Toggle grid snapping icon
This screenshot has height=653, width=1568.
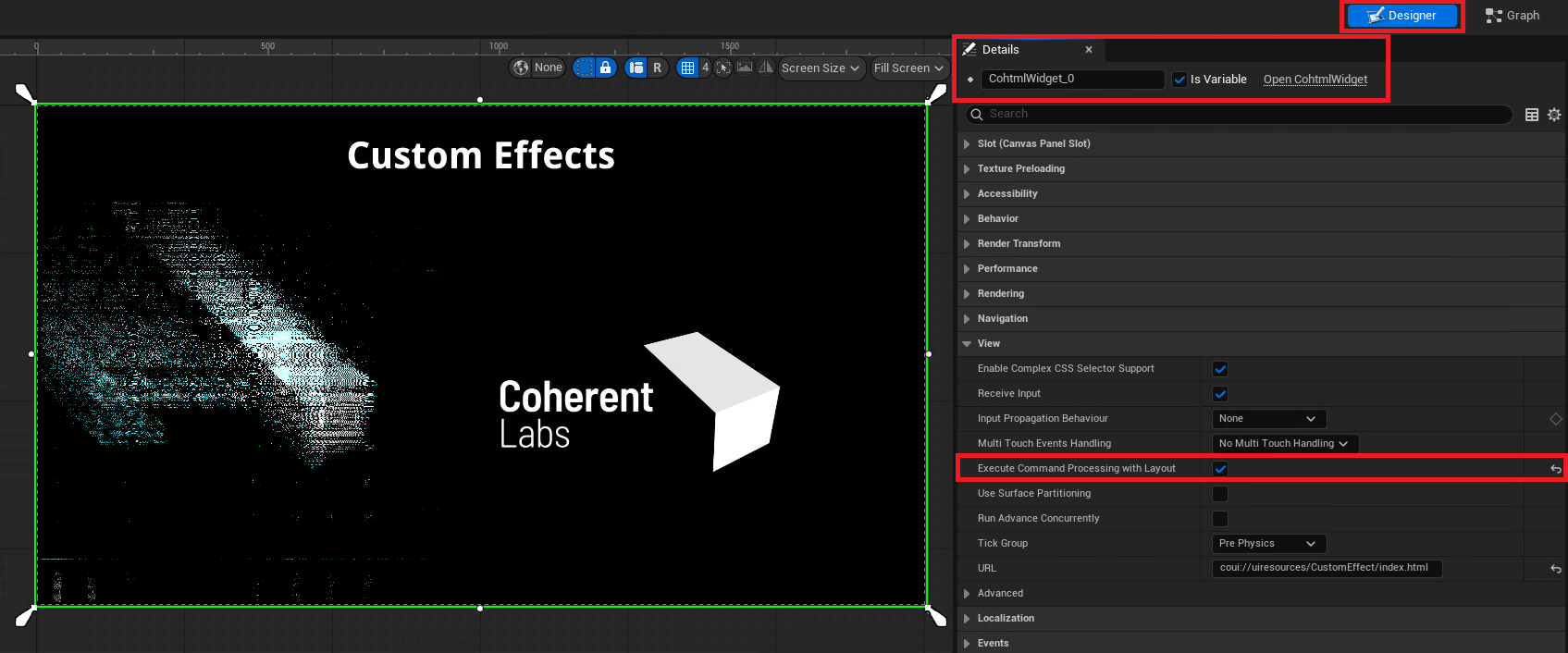[x=687, y=68]
